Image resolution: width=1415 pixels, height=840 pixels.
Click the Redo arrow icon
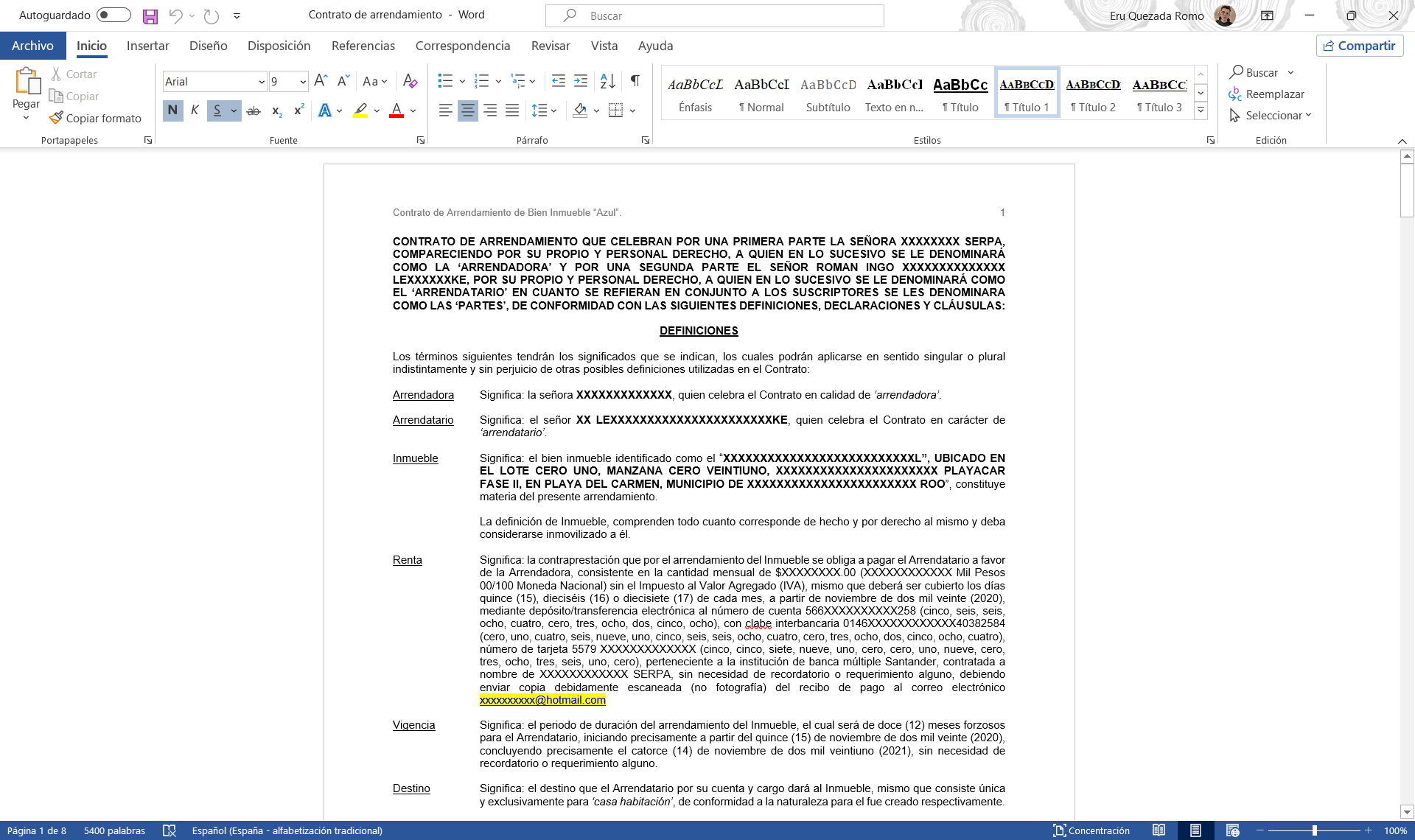click(x=212, y=15)
